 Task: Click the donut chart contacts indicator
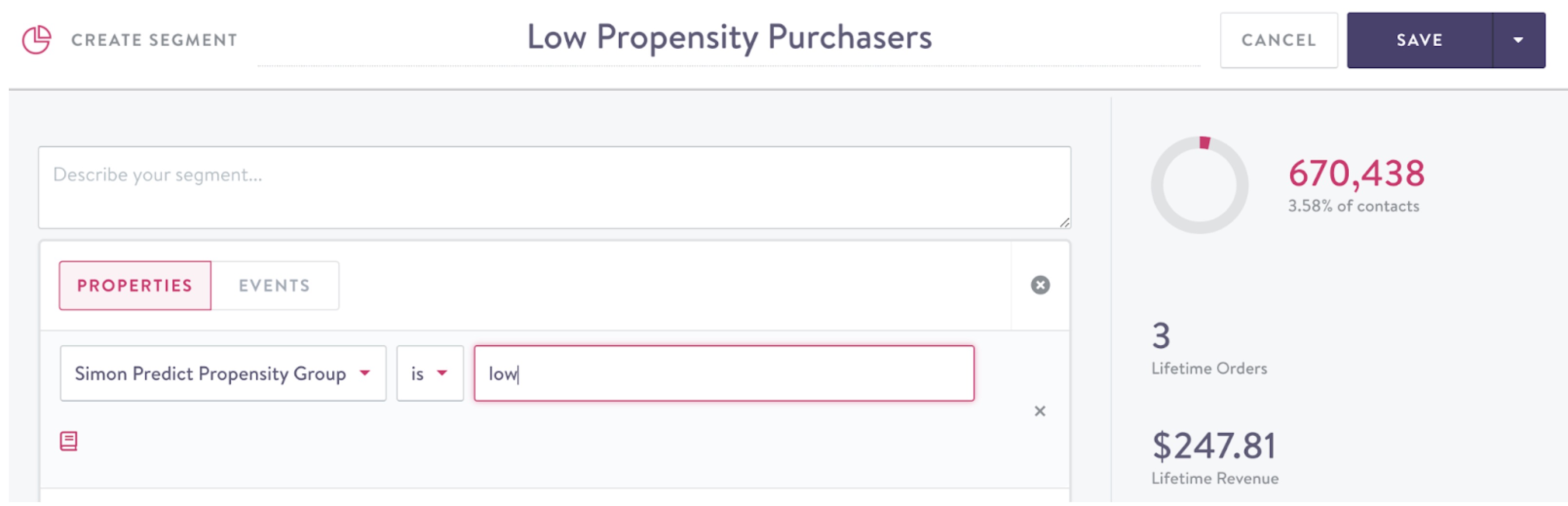(1199, 184)
